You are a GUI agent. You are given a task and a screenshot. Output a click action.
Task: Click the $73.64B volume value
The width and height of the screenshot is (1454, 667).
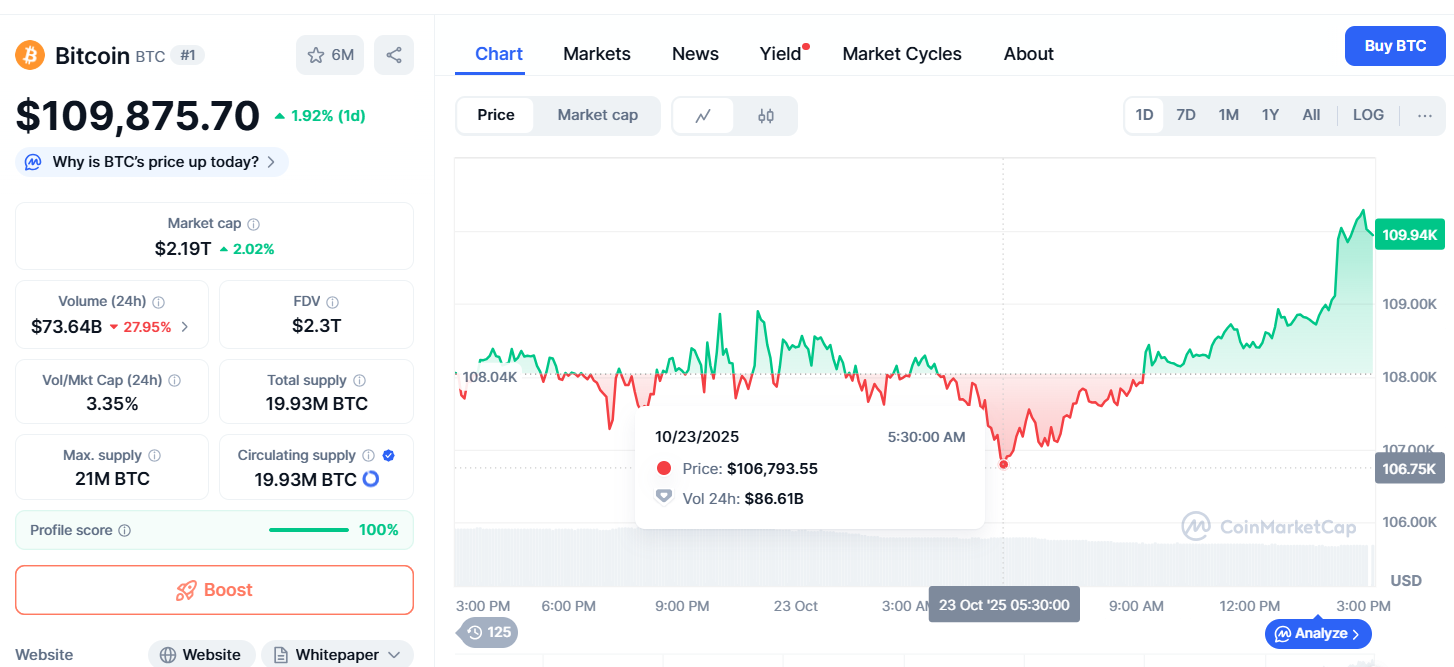[x=66, y=326]
